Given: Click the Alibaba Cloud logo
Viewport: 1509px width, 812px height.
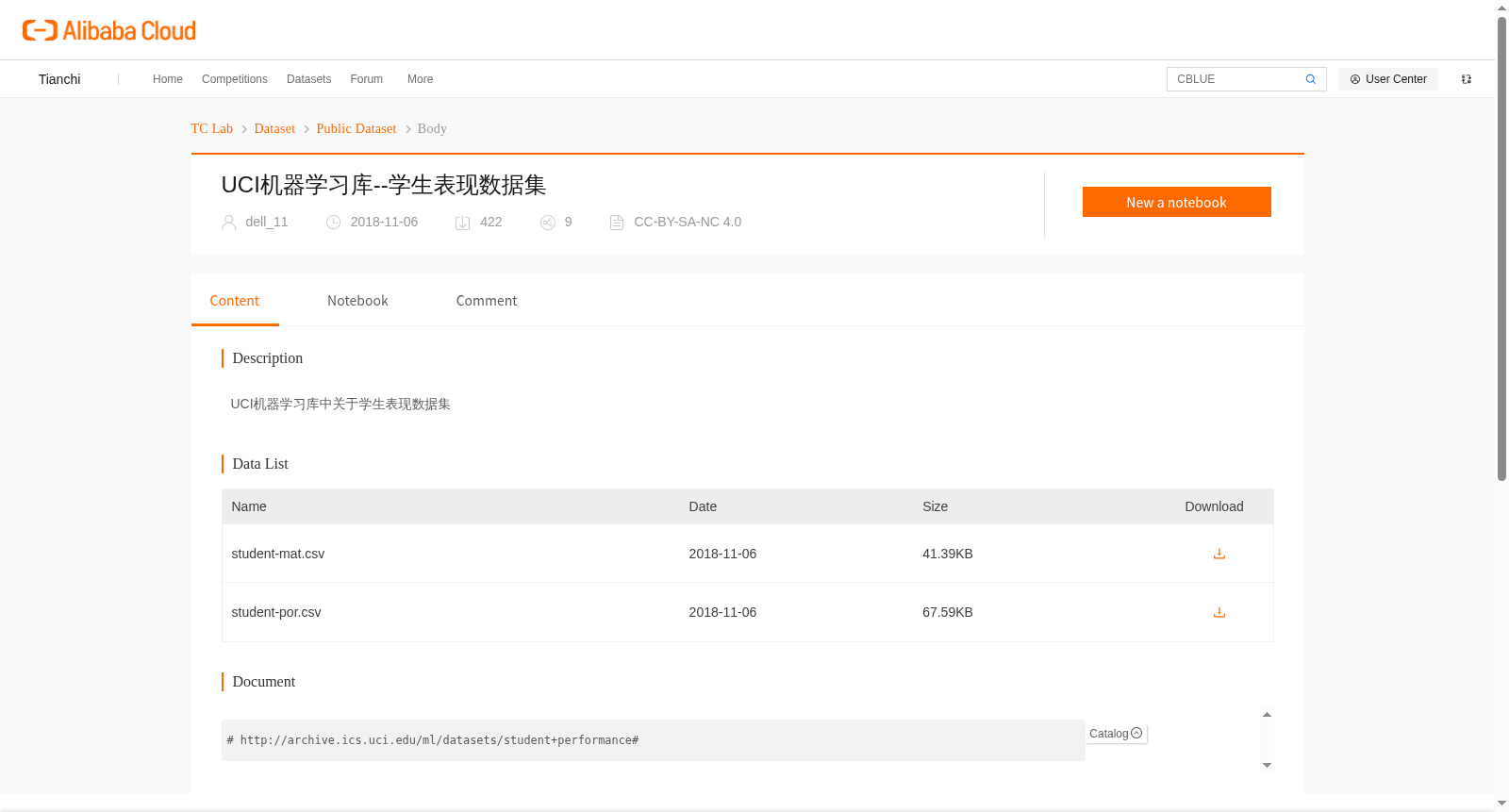Looking at the screenshot, I should tap(109, 30).
